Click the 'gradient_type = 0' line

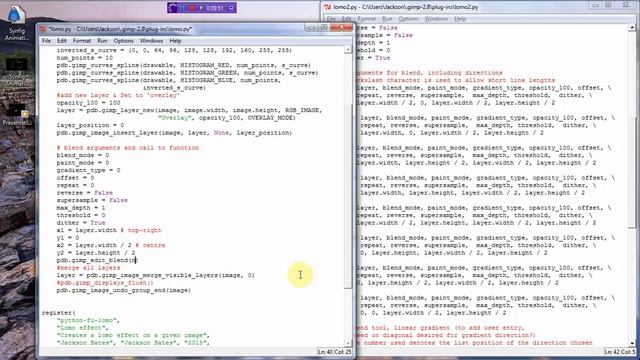point(88,170)
